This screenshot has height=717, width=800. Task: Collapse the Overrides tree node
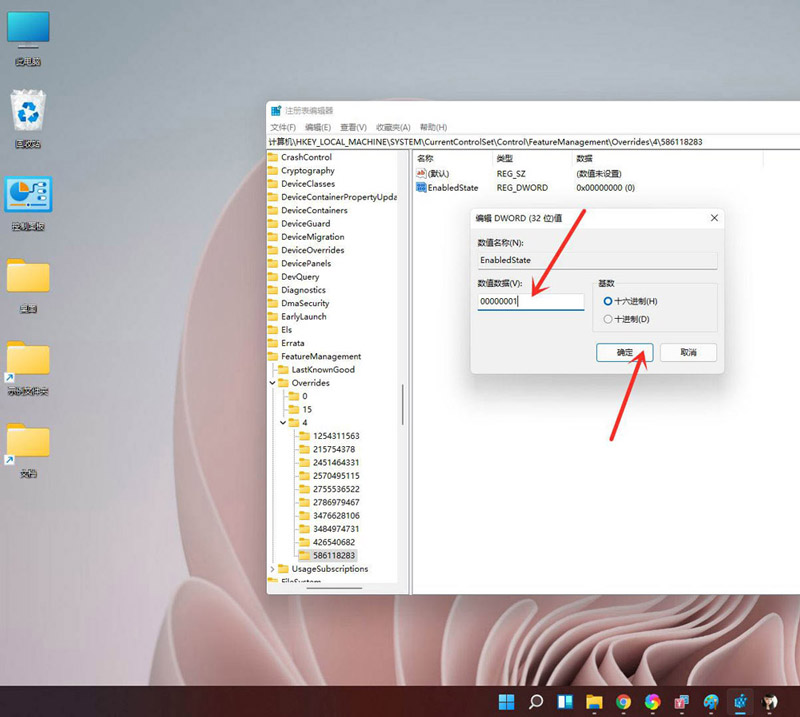coord(273,383)
